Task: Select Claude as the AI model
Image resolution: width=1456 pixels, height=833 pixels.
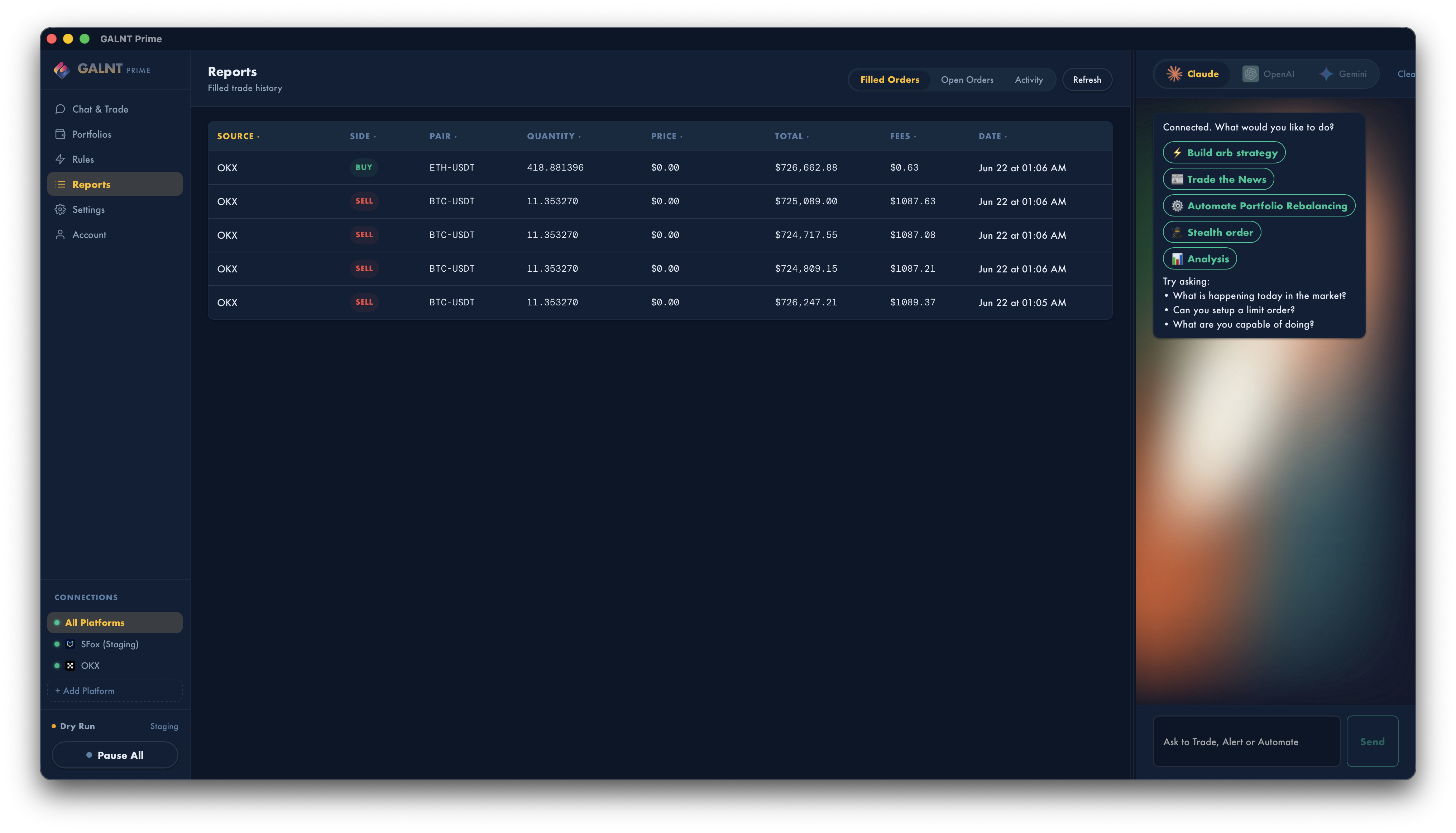Action: 1192,74
